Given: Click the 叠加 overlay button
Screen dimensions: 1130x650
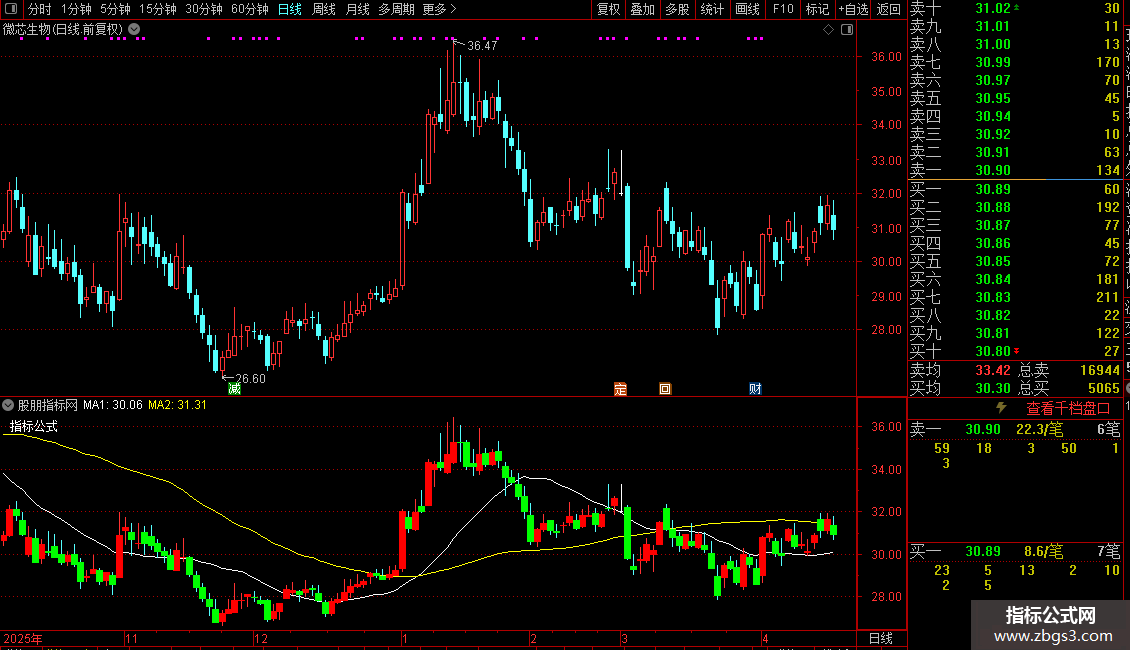Looking at the screenshot, I should [643, 9].
